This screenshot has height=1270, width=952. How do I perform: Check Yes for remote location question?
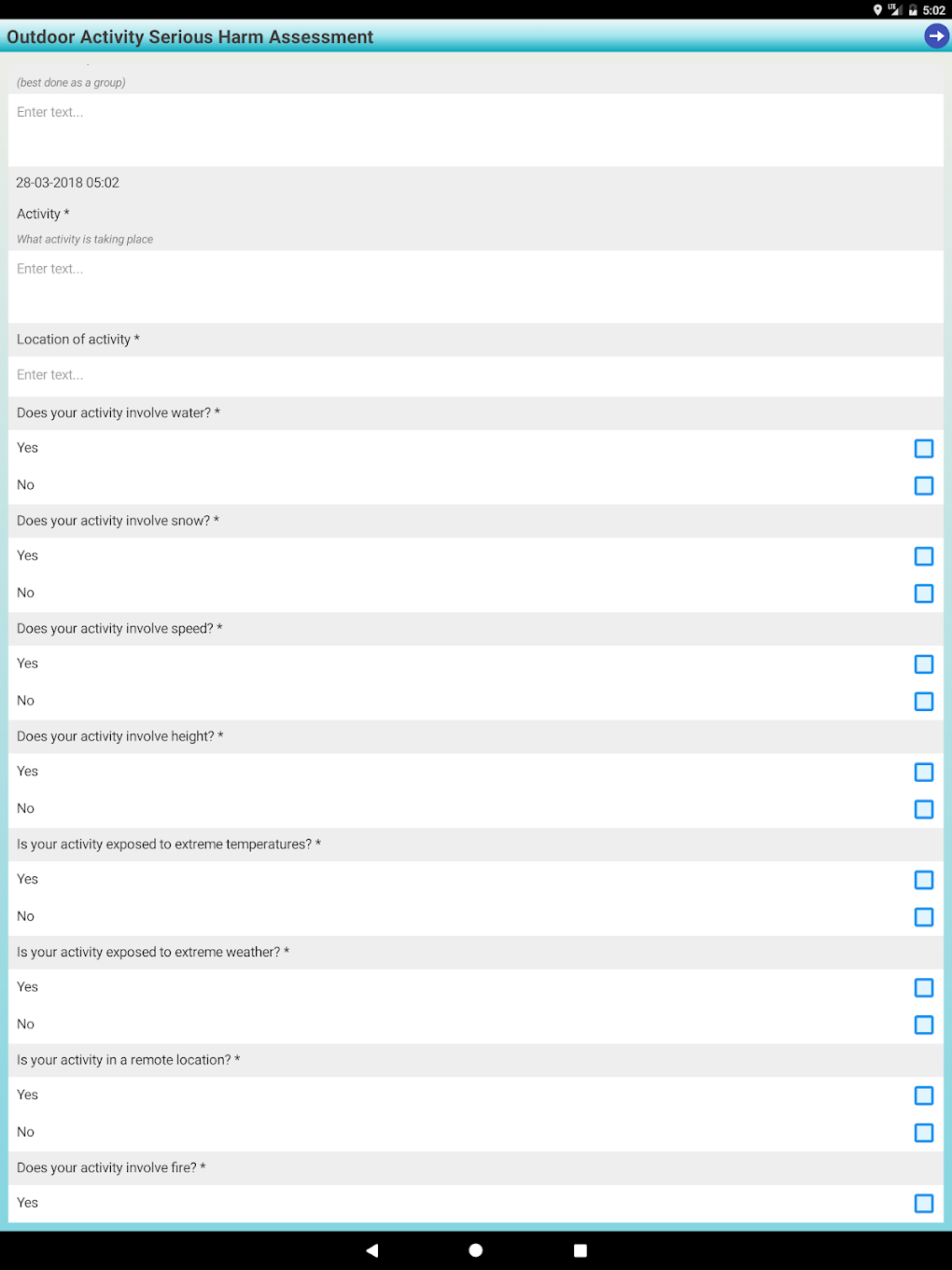click(x=924, y=1096)
